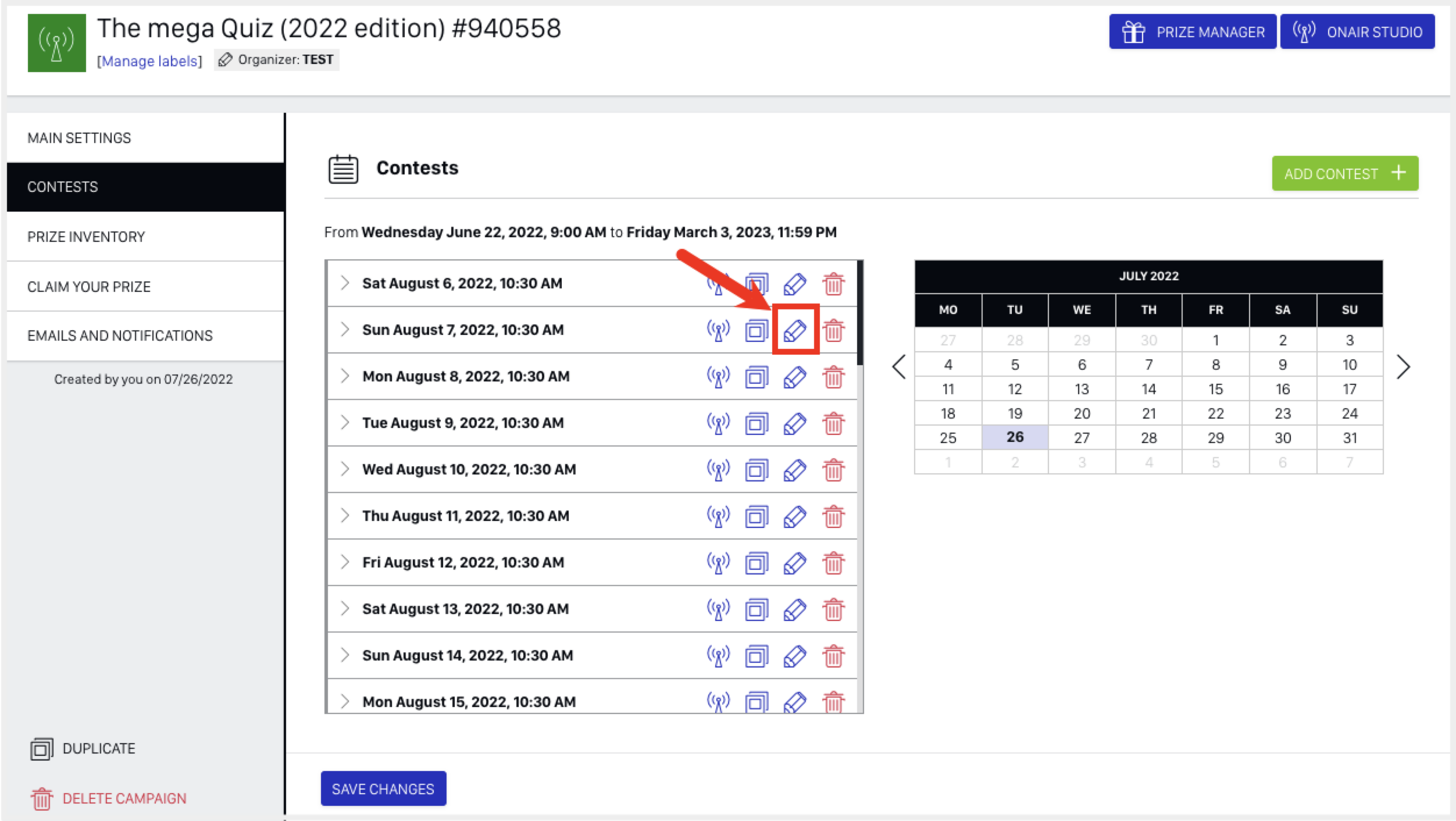Duplicate the Mon August 8 contest

pos(756,377)
